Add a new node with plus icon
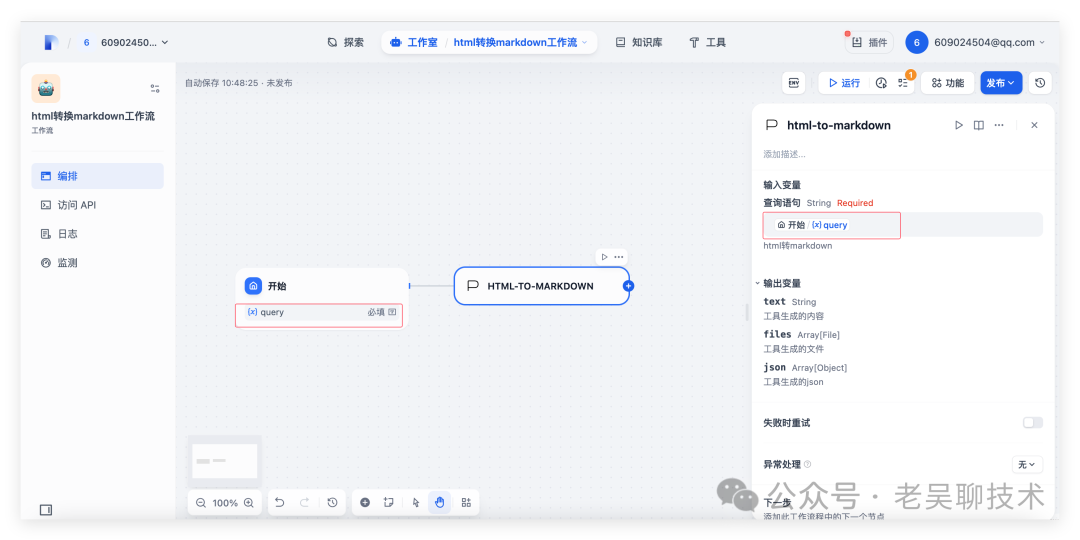The width and height of the screenshot is (1080, 540). pyautogui.click(x=365, y=503)
